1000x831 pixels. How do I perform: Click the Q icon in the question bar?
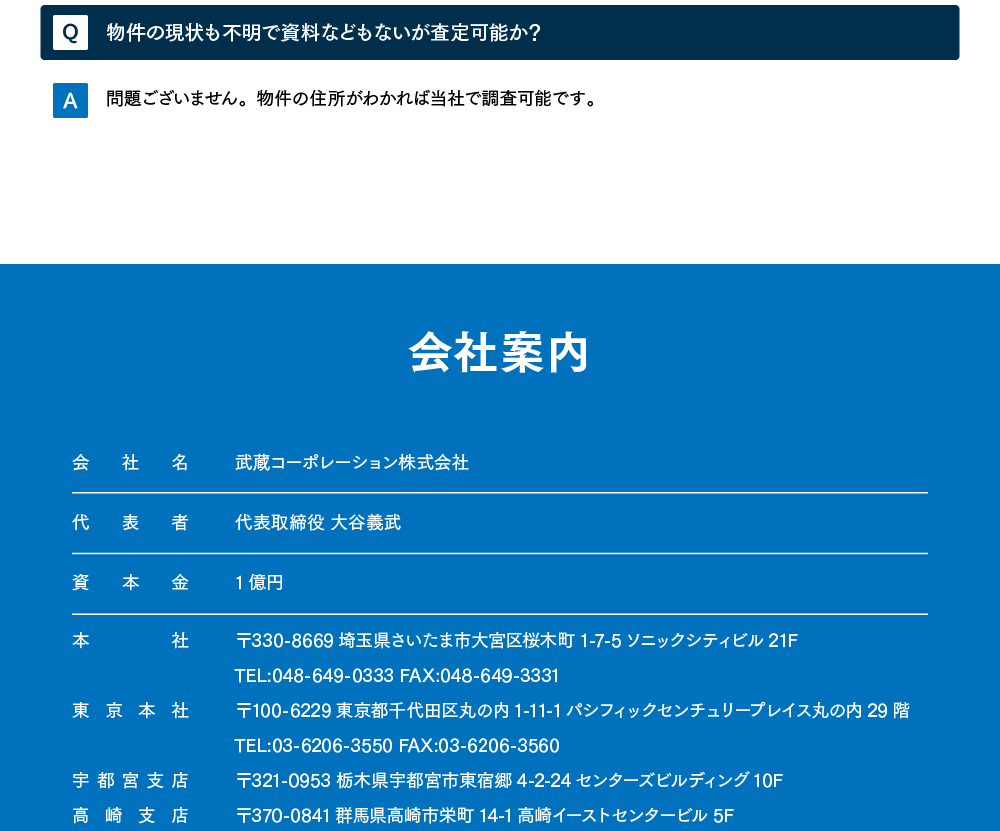pos(70,33)
